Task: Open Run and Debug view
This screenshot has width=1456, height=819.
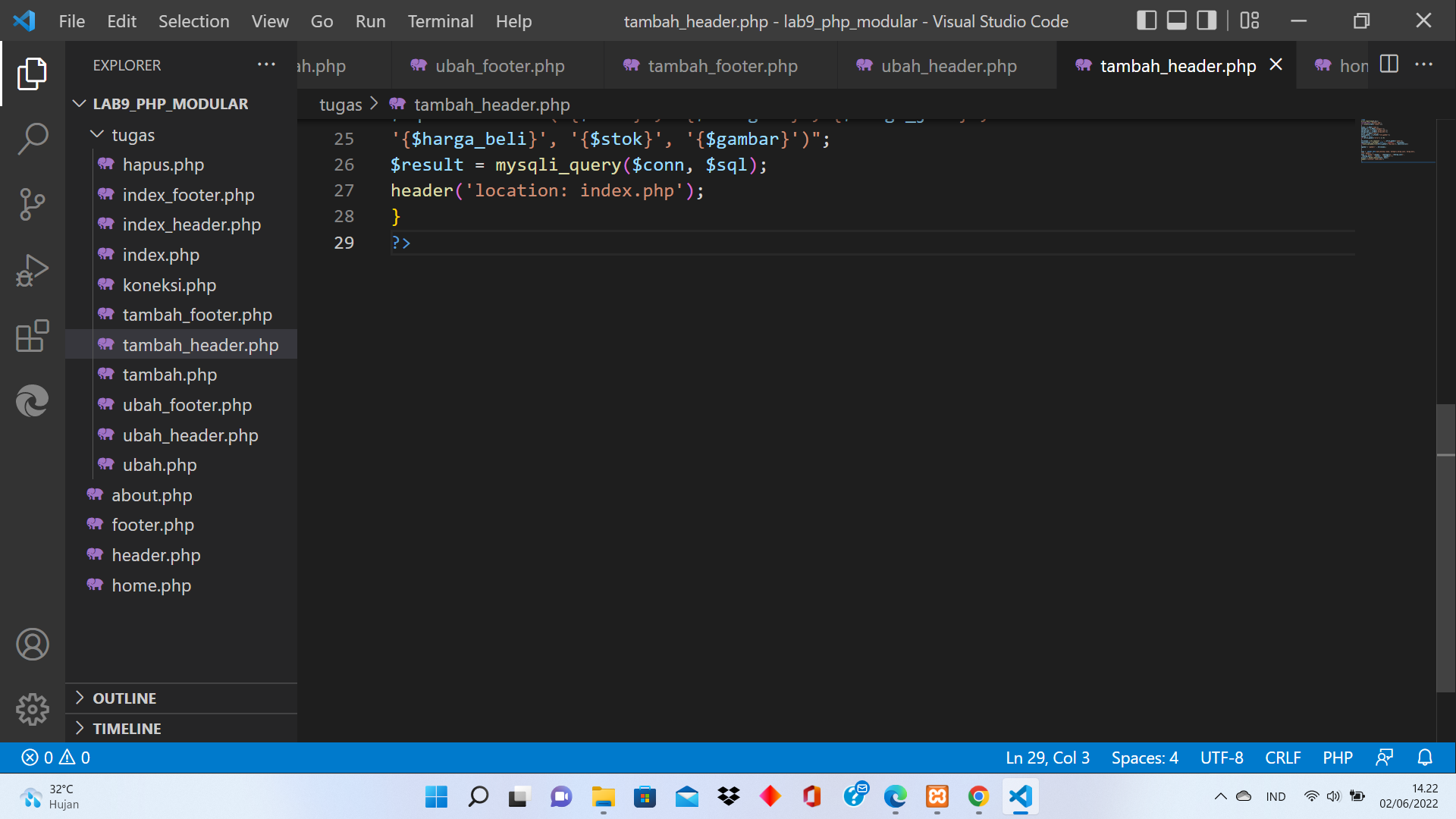Action: [32, 270]
